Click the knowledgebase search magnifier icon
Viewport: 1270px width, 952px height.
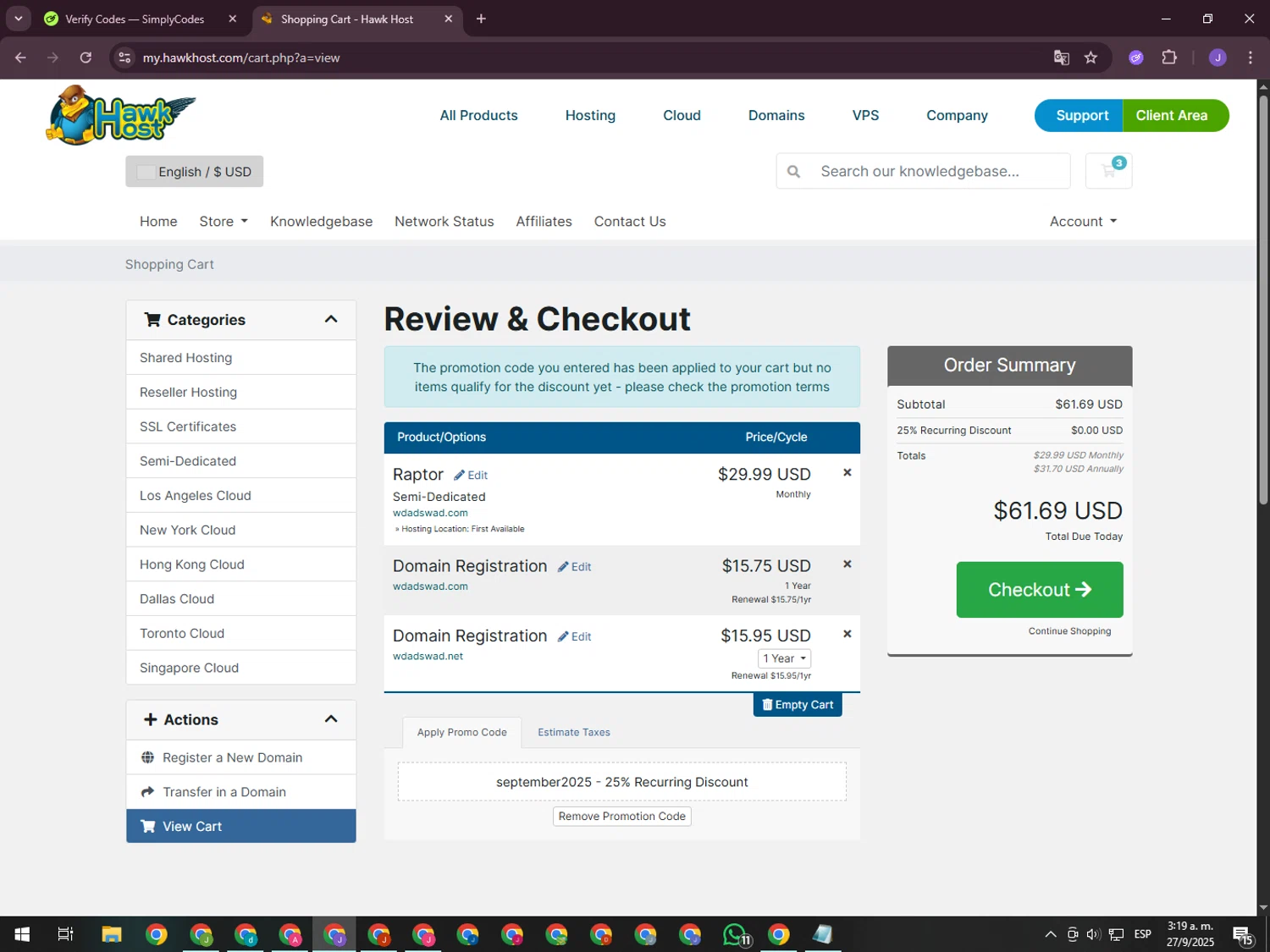(x=793, y=172)
